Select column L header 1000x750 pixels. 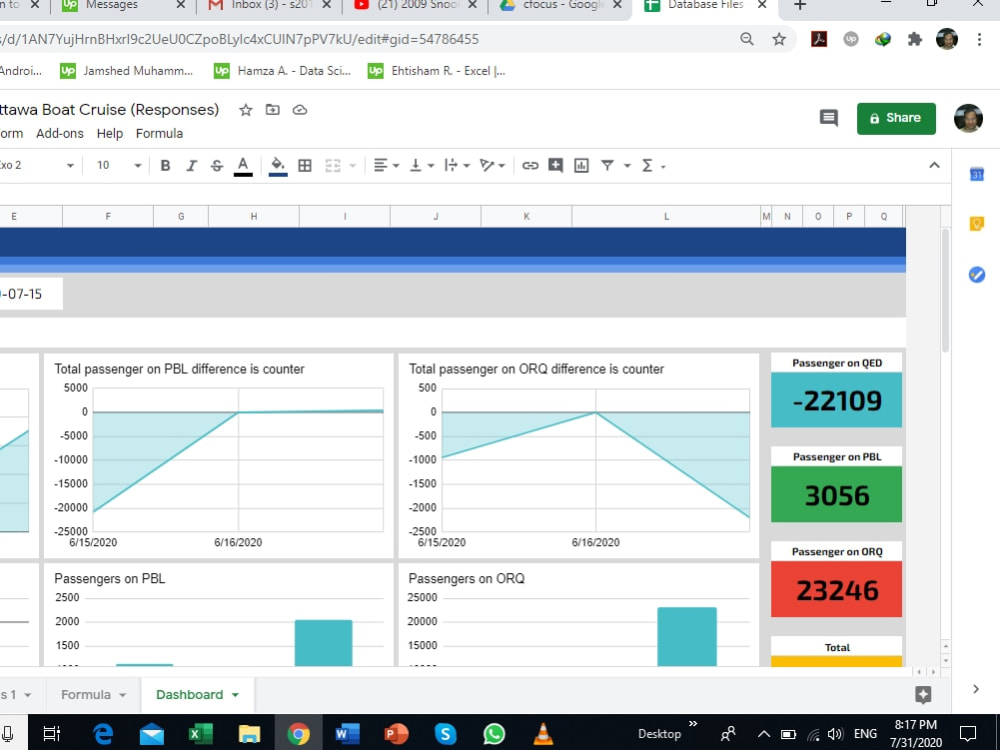(666, 216)
